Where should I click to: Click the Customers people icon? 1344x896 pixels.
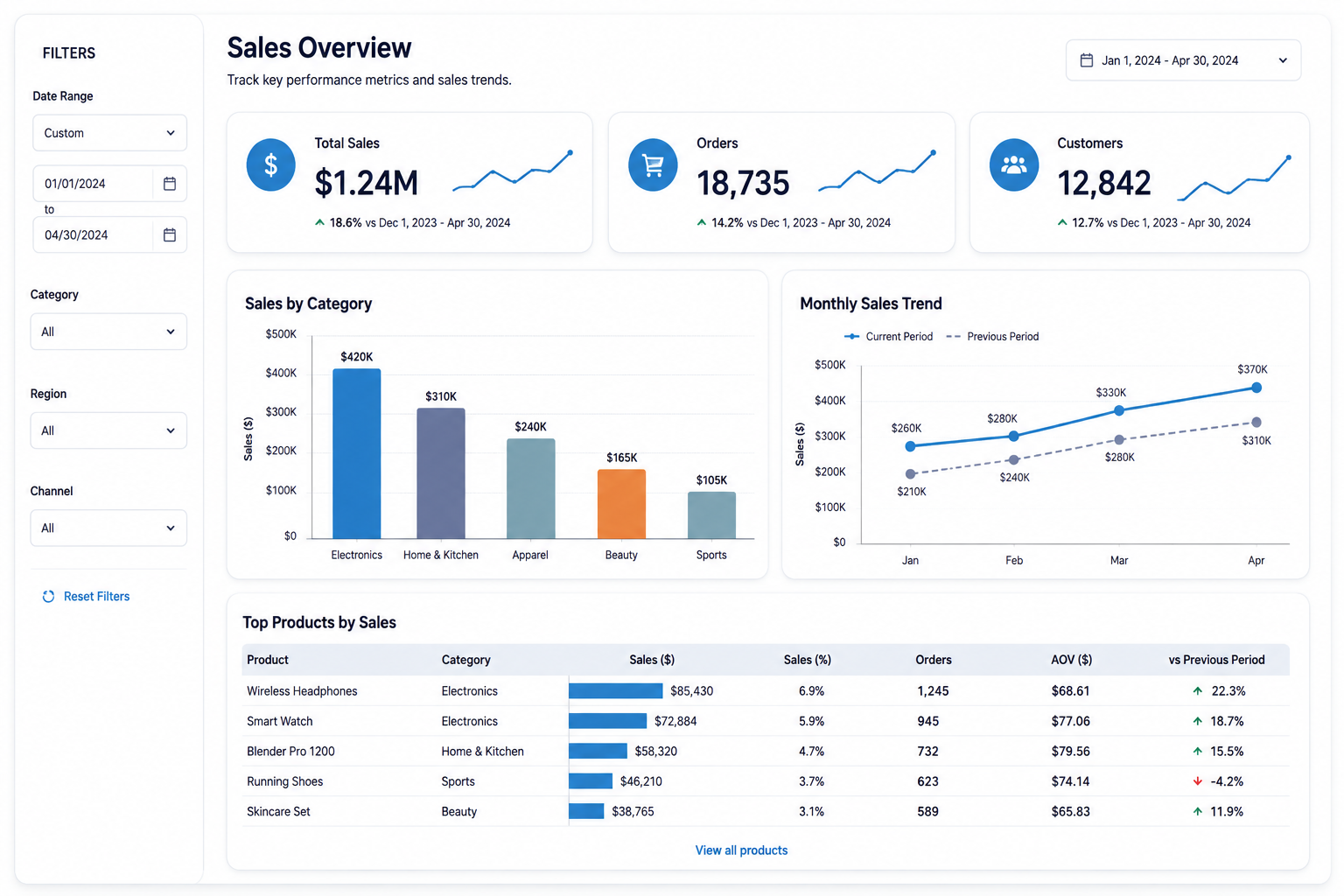click(x=1014, y=164)
